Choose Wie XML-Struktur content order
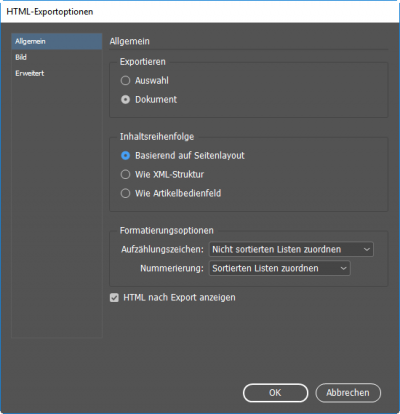 [125, 174]
